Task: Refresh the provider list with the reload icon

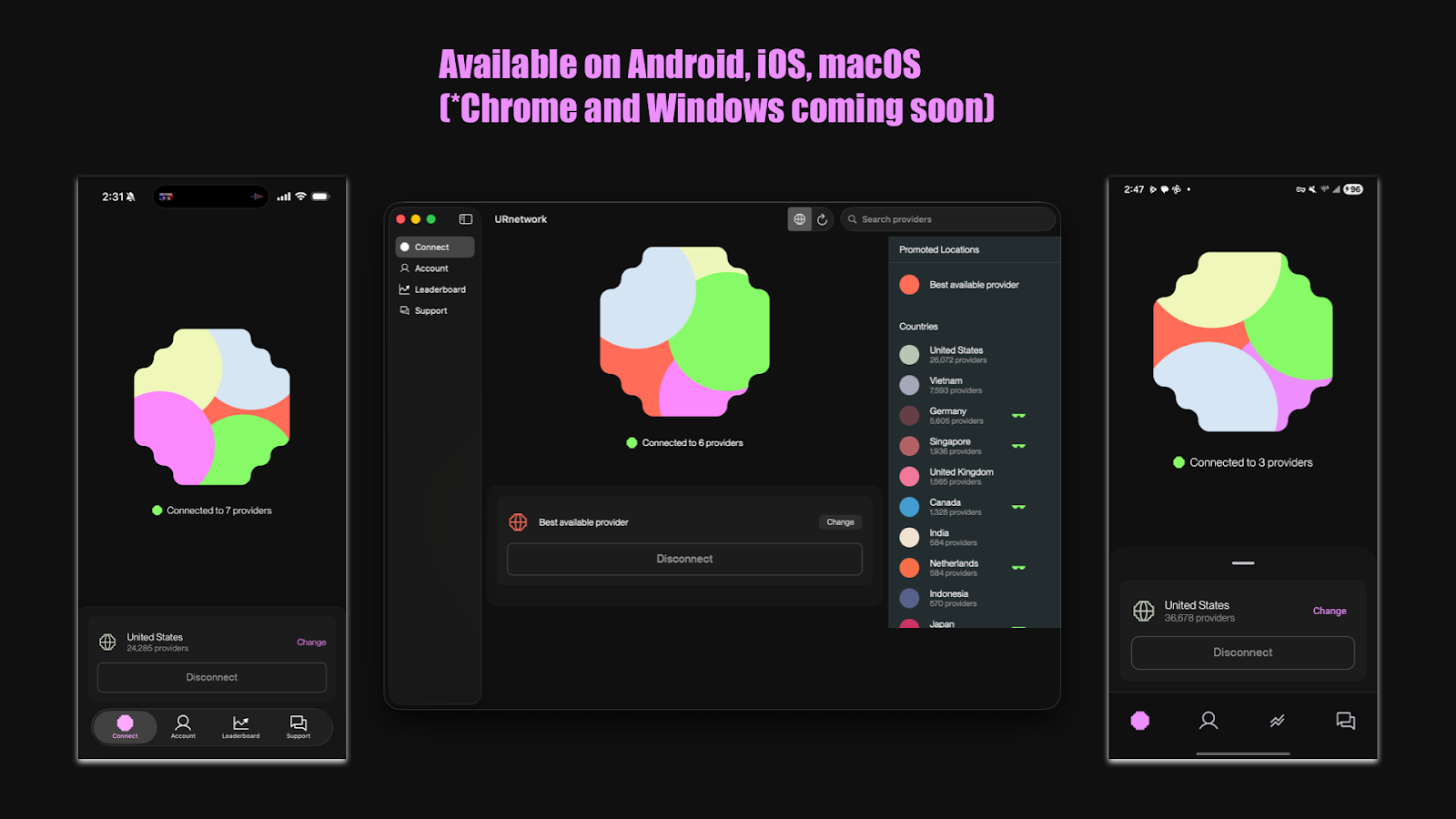Action: (823, 218)
